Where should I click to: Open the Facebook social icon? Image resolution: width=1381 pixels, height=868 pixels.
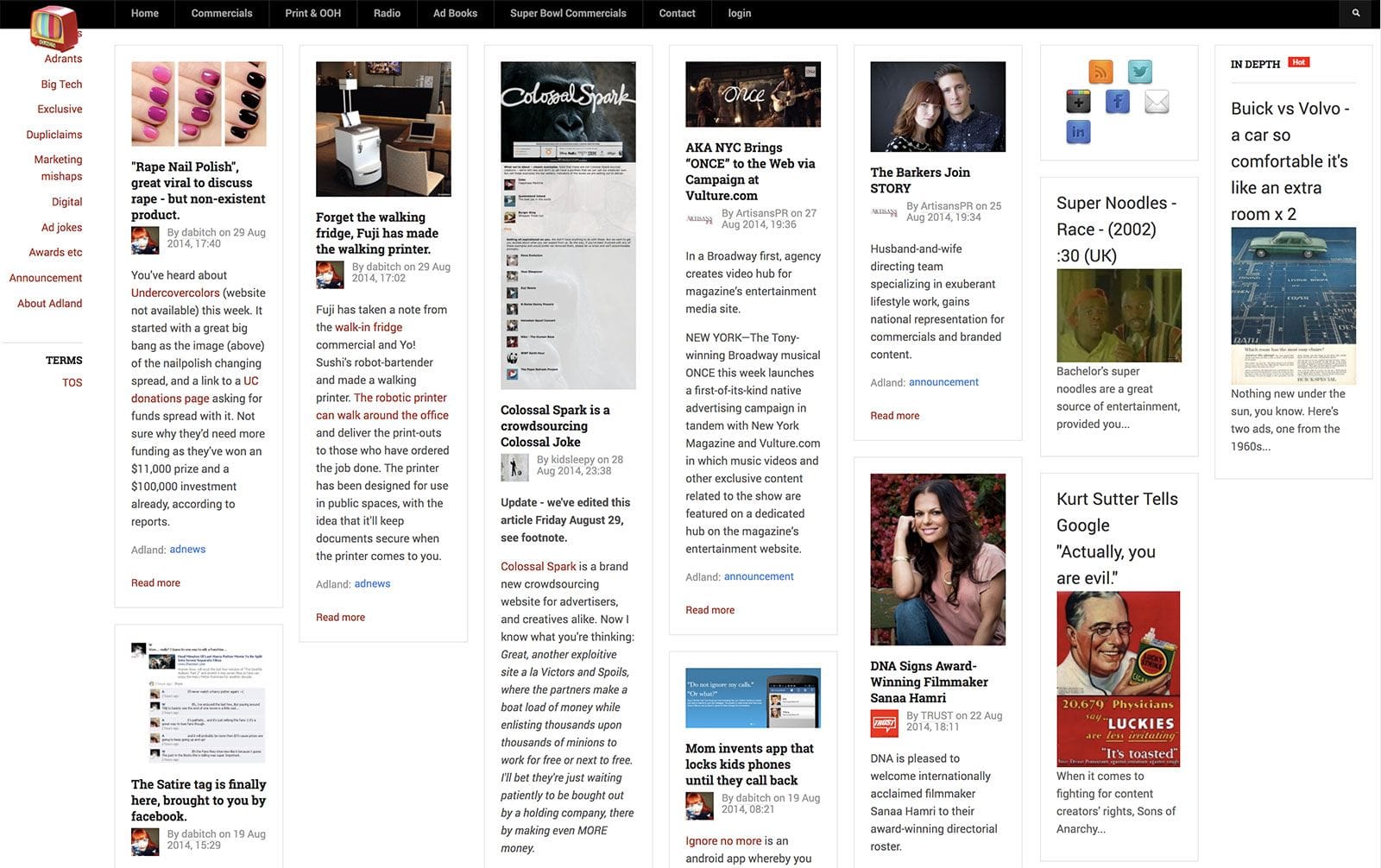[x=1118, y=102]
